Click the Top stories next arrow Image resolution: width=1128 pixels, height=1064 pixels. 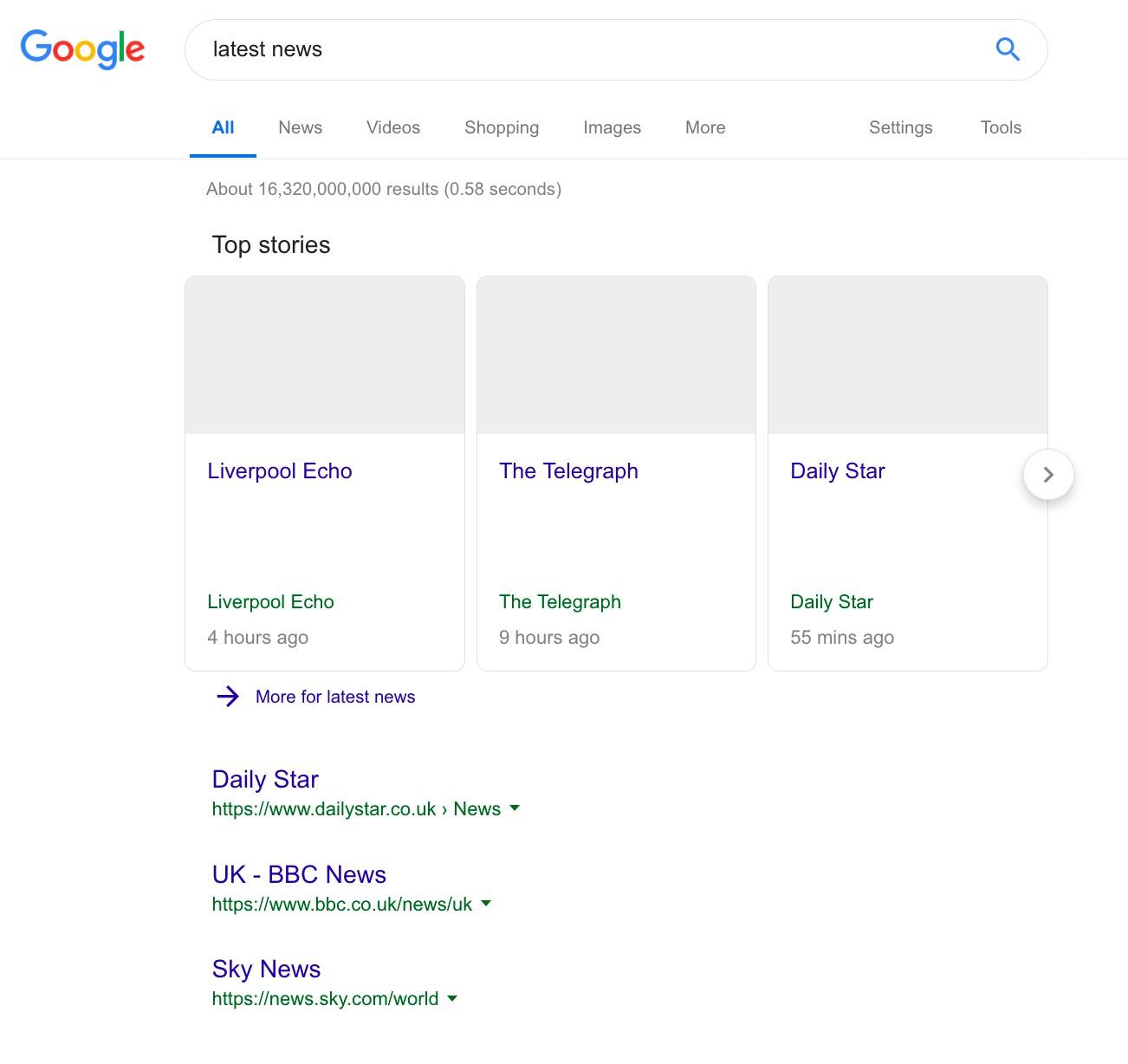click(1048, 475)
